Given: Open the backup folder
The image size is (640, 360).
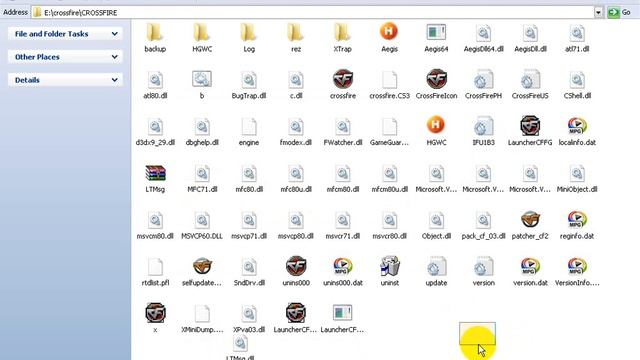Looking at the screenshot, I should (155, 33).
